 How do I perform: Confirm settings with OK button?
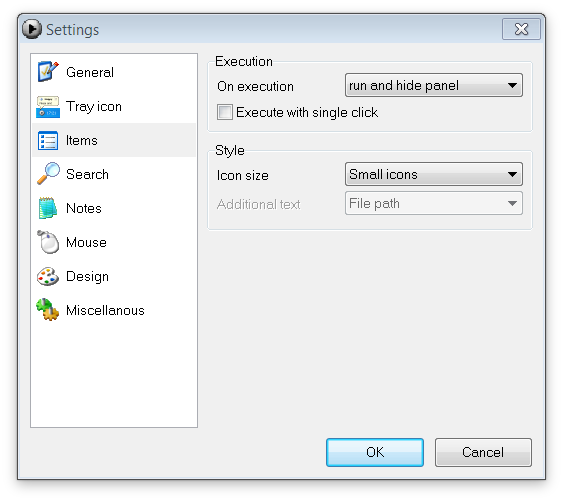374,452
